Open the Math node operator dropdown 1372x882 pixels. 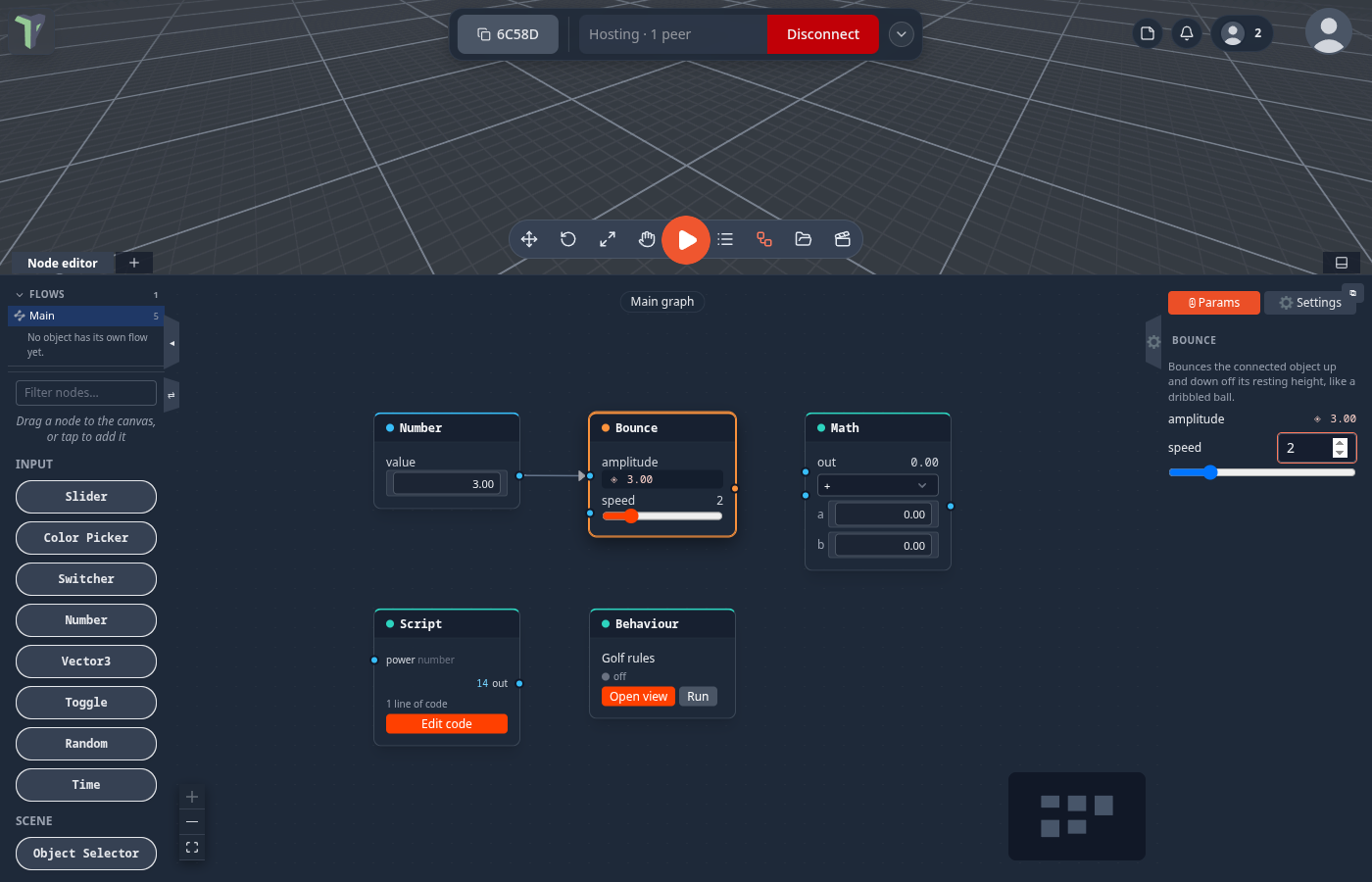point(878,485)
